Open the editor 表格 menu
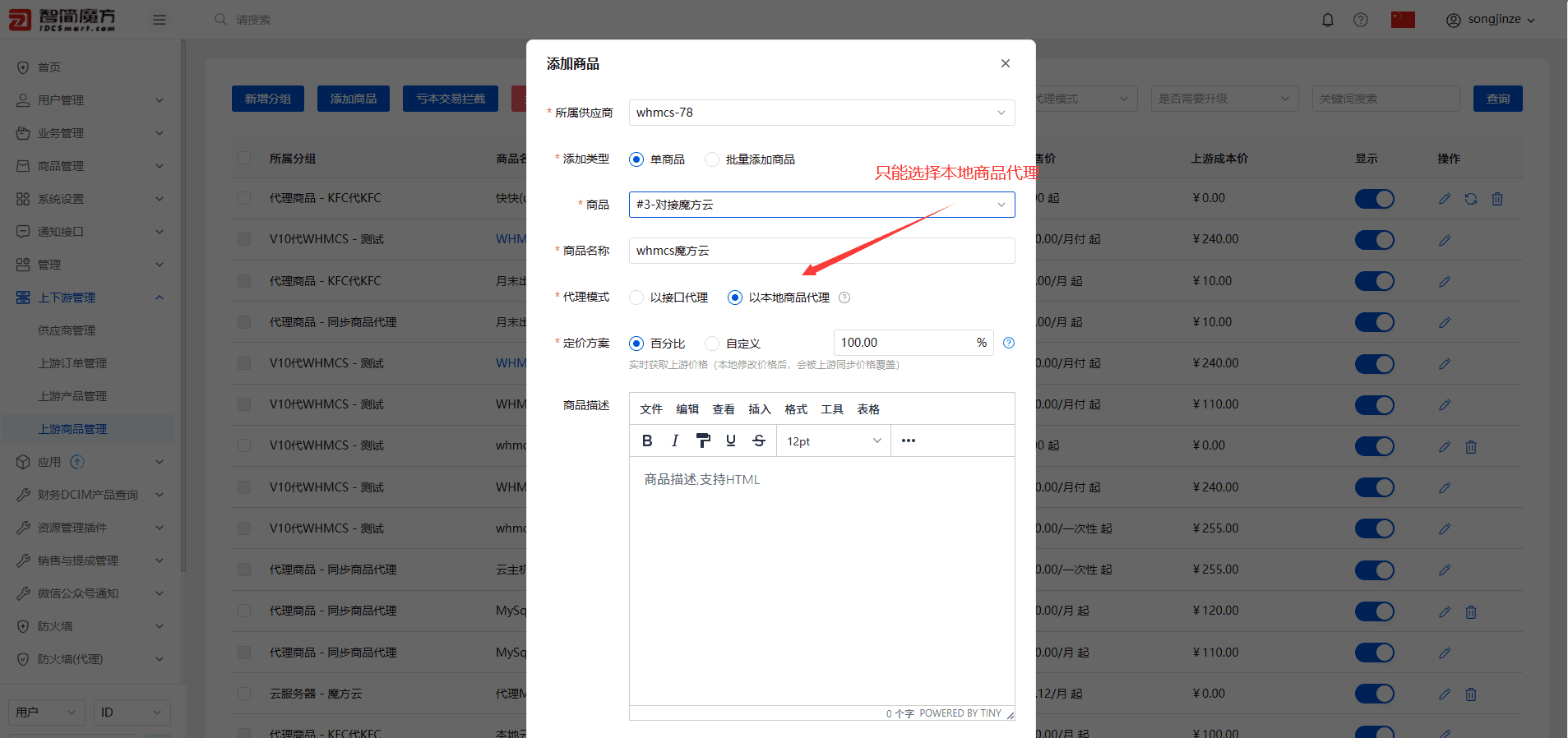This screenshot has height=738, width=1568. [868, 409]
